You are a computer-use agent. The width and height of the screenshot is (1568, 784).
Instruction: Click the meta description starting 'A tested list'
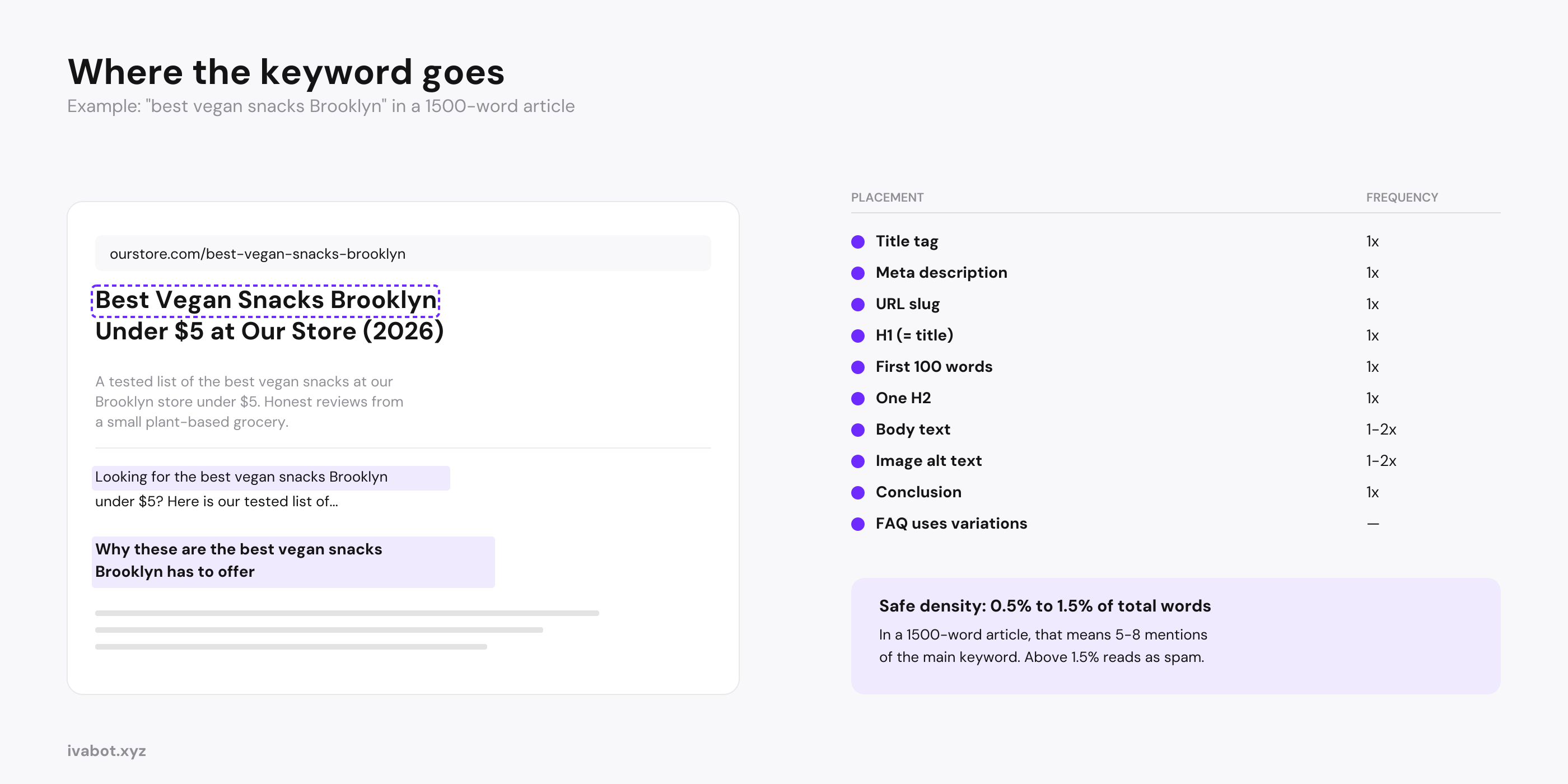249,402
